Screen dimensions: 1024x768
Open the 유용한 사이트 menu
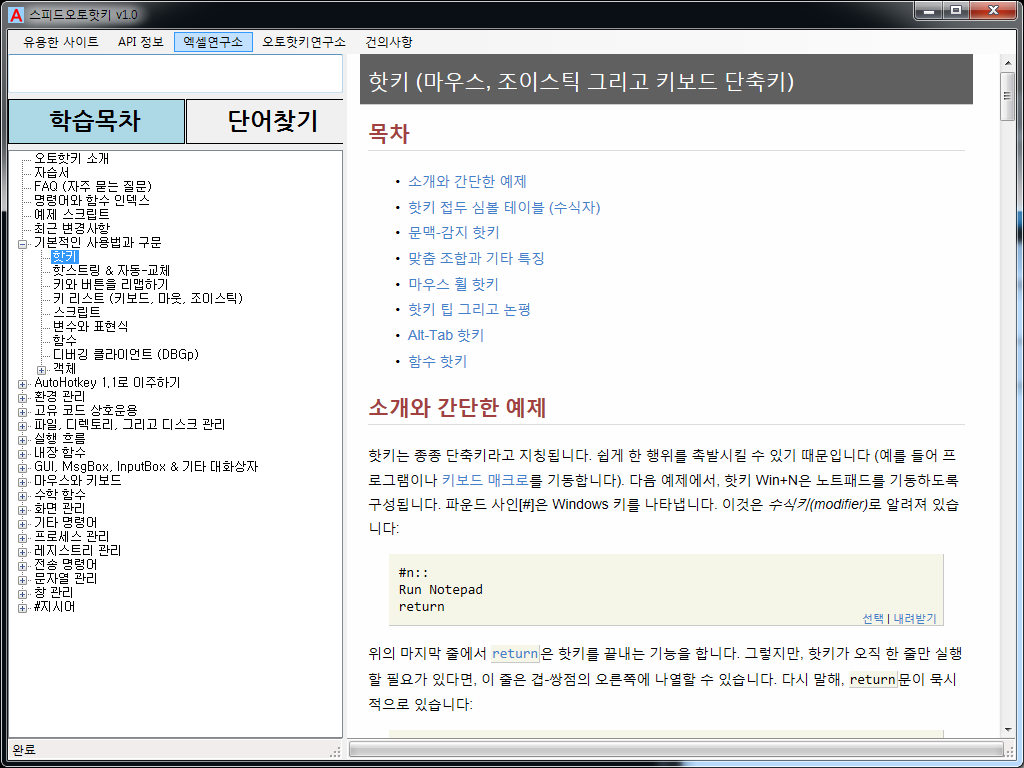pyautogui.click(x=61, y=42)
